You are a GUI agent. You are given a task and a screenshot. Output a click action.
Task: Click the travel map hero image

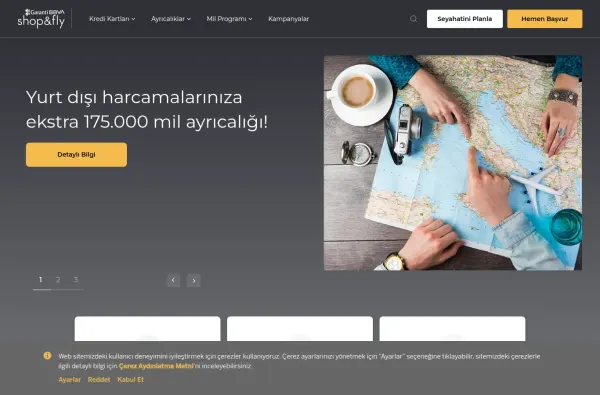(453, 163)
